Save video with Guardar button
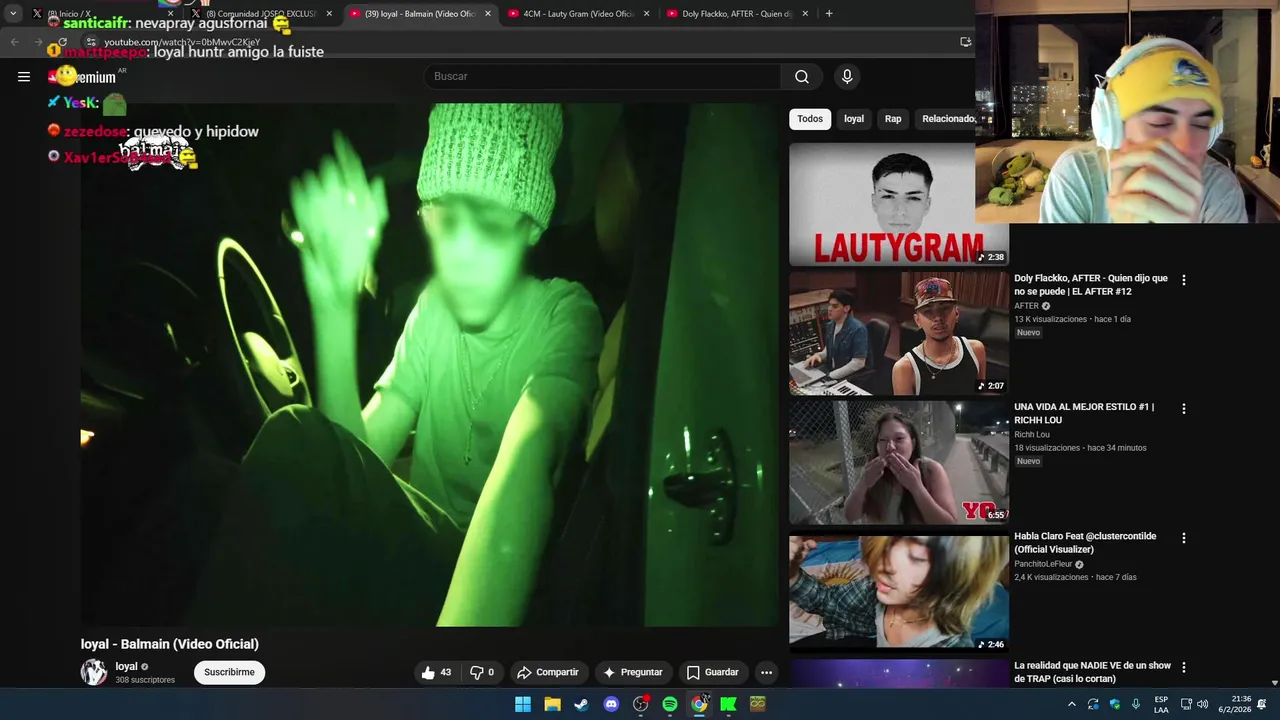 tap(712, 672)
